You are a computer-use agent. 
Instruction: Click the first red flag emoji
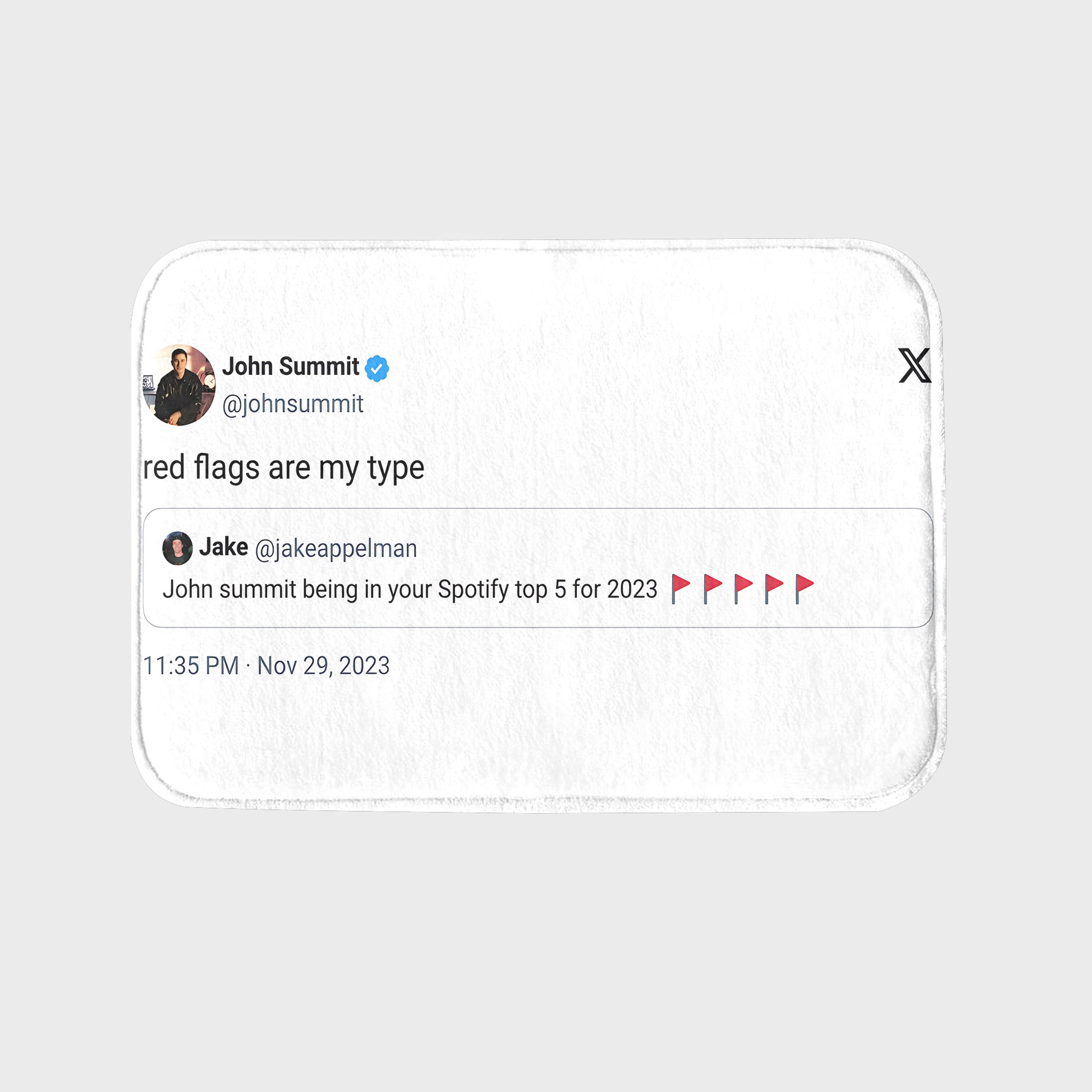coord(681,589)
